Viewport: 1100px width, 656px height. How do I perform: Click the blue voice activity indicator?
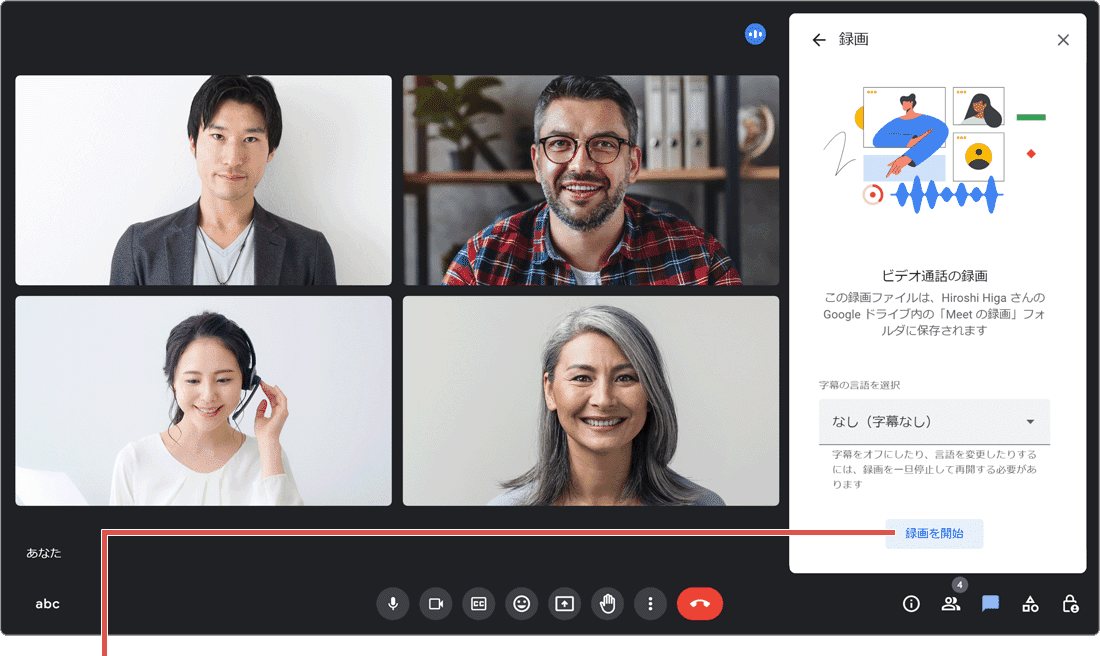pos(755,33)
